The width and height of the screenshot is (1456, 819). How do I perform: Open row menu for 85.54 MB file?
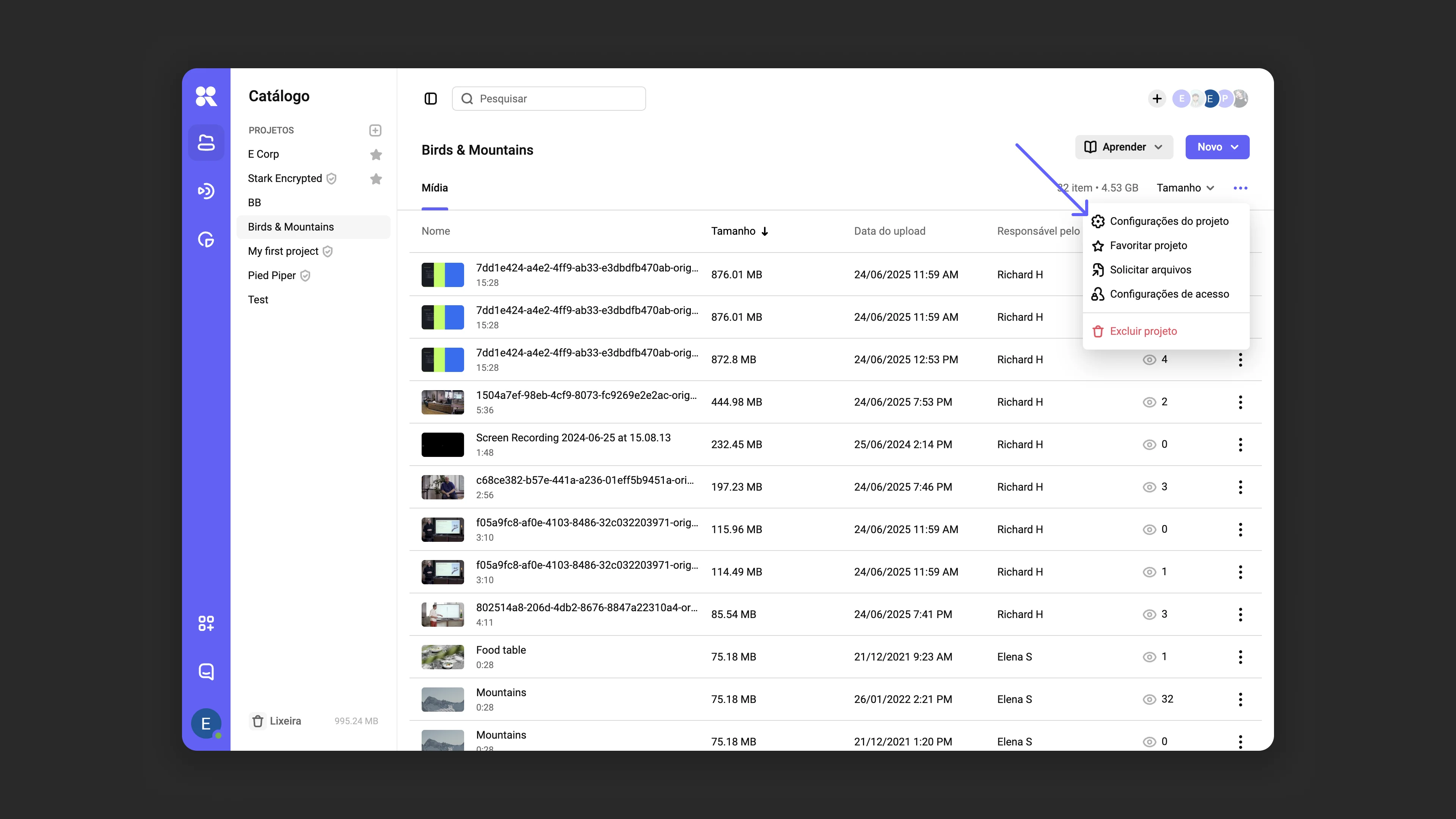pos(1240,614)
